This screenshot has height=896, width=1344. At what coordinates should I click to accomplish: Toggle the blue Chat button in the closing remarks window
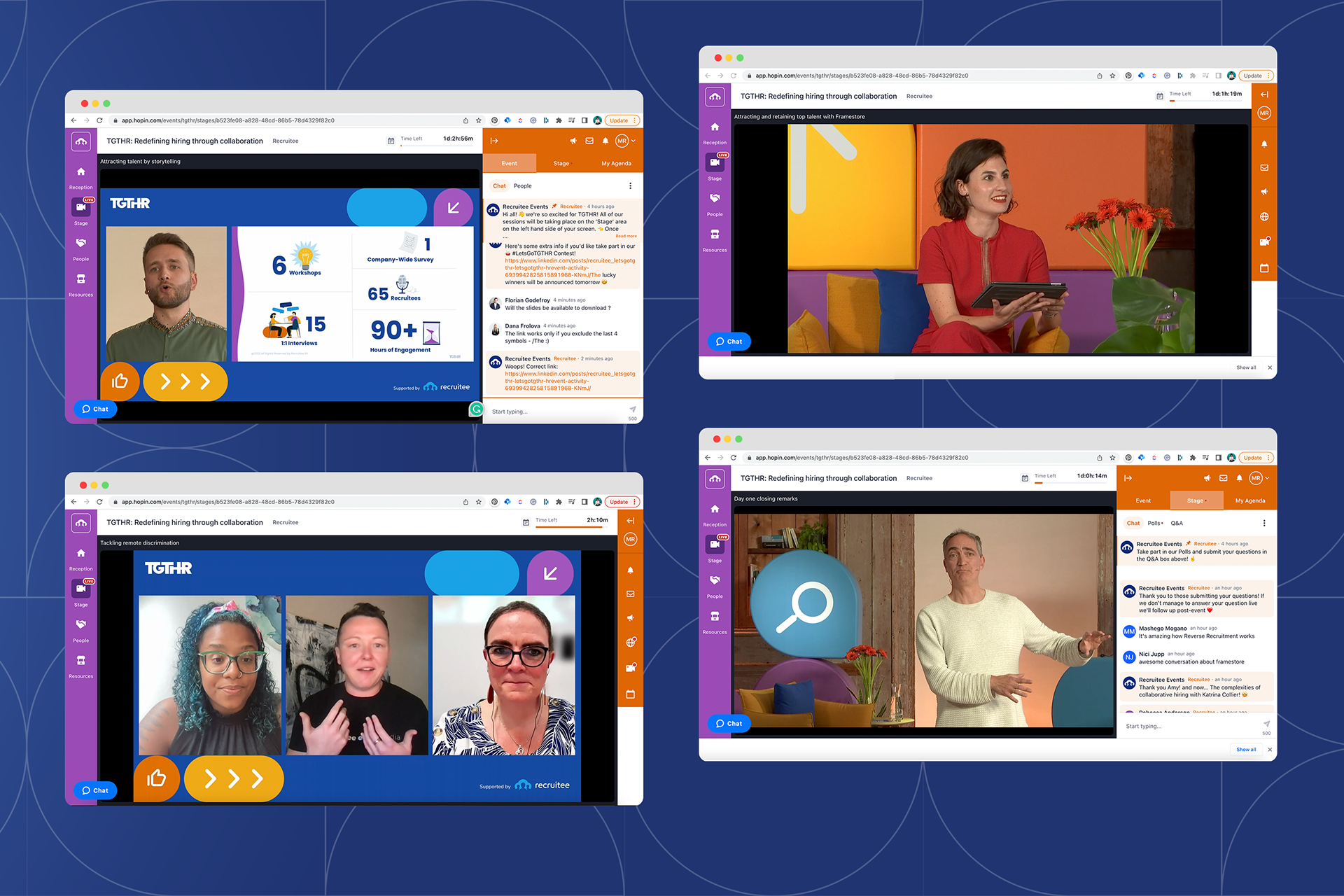[x=729, y=724]
